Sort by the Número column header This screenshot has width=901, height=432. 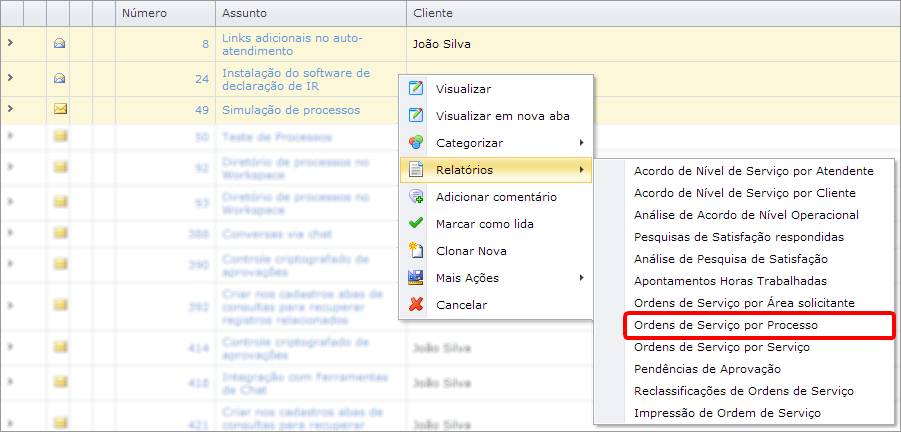(x=144, y=14)
